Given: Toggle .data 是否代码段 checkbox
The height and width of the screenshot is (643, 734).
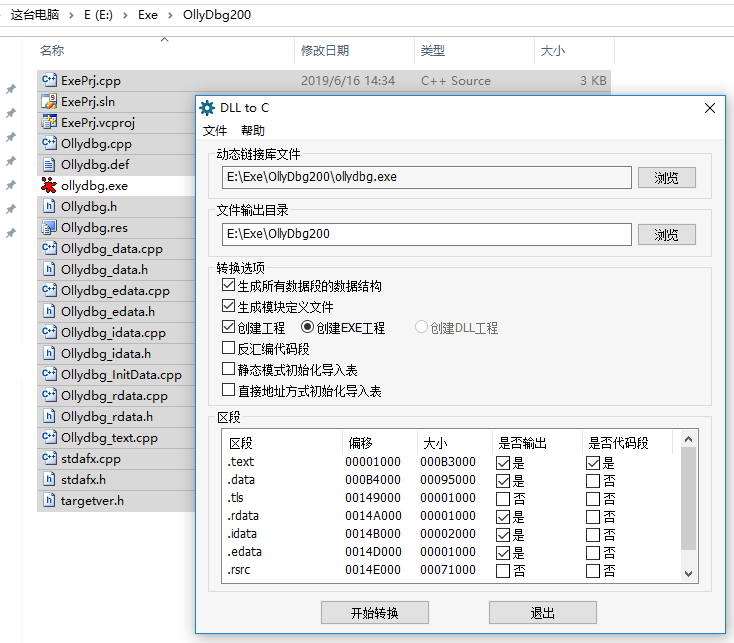Looking at the screenshot, I should coord(593,481).
